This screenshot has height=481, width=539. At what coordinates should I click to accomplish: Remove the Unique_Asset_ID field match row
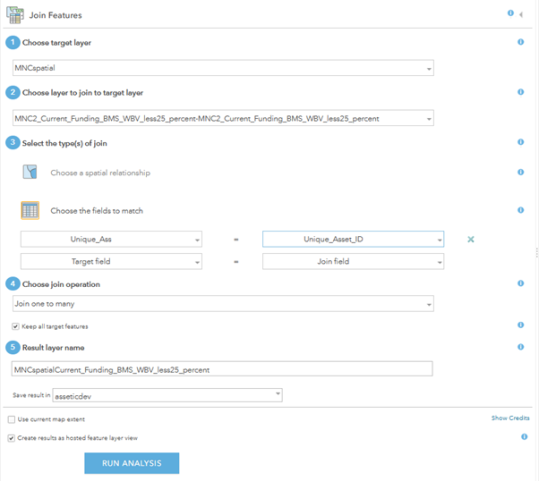tap(471, 239)
